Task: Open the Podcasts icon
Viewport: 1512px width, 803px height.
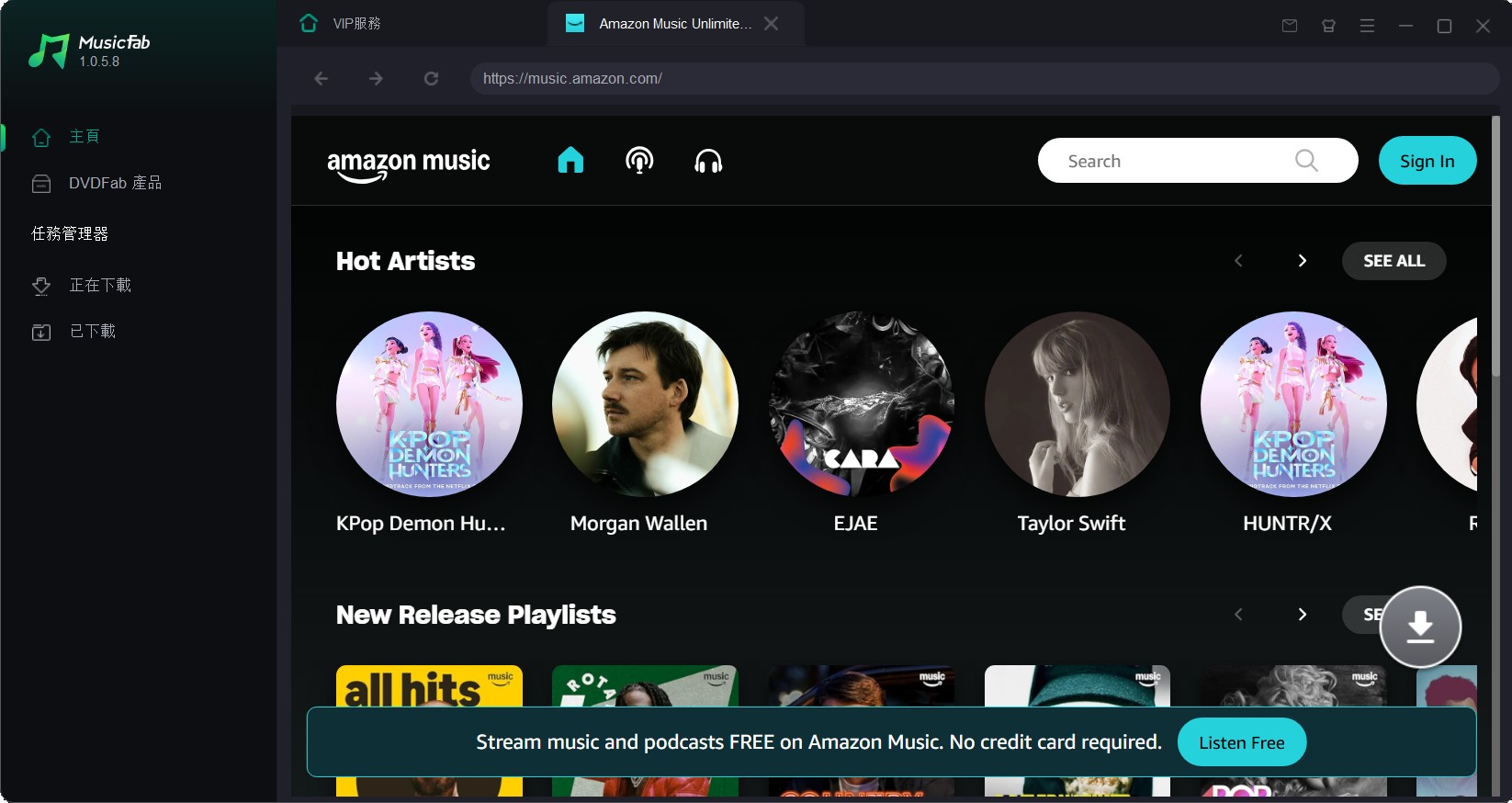Action: click(x=639, y=161)
